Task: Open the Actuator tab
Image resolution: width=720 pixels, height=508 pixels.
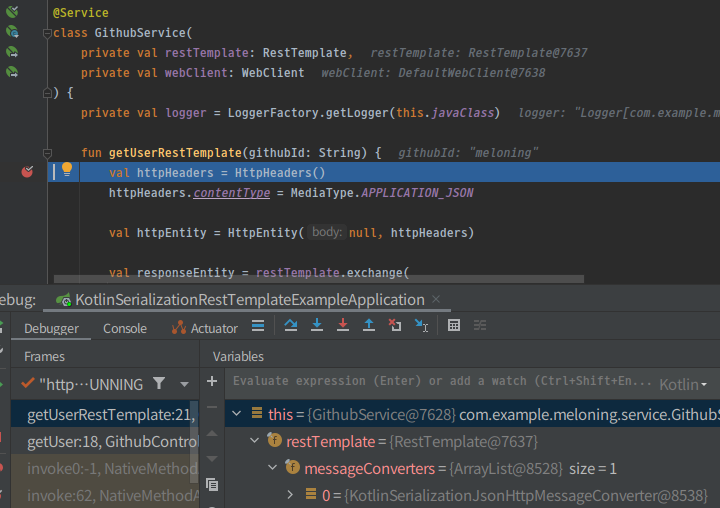Action: (x=205, y=328)
